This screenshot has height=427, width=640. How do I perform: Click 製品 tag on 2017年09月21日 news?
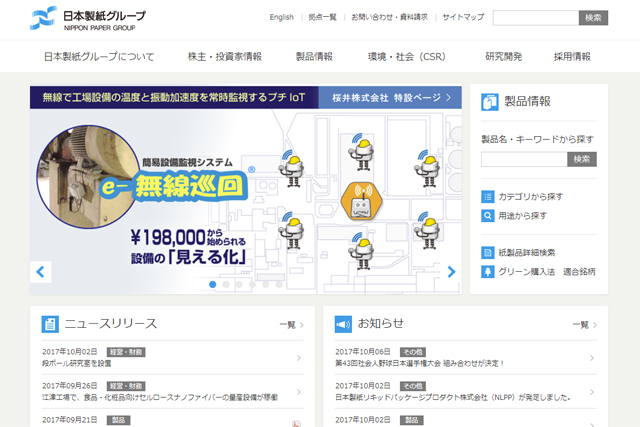coord(118,420)
